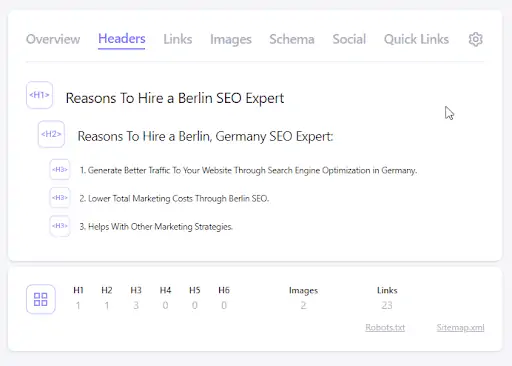Viewport: 512px width, 366px height.
Task: Go to the Images tab
Action: click(231, 40)
